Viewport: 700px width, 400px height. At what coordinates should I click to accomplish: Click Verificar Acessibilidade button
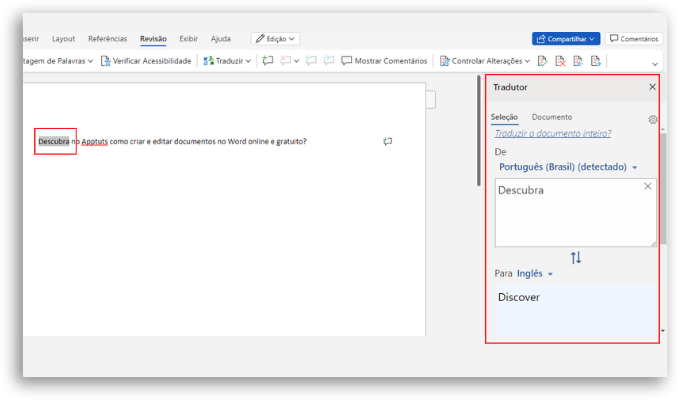click(146, 61)
